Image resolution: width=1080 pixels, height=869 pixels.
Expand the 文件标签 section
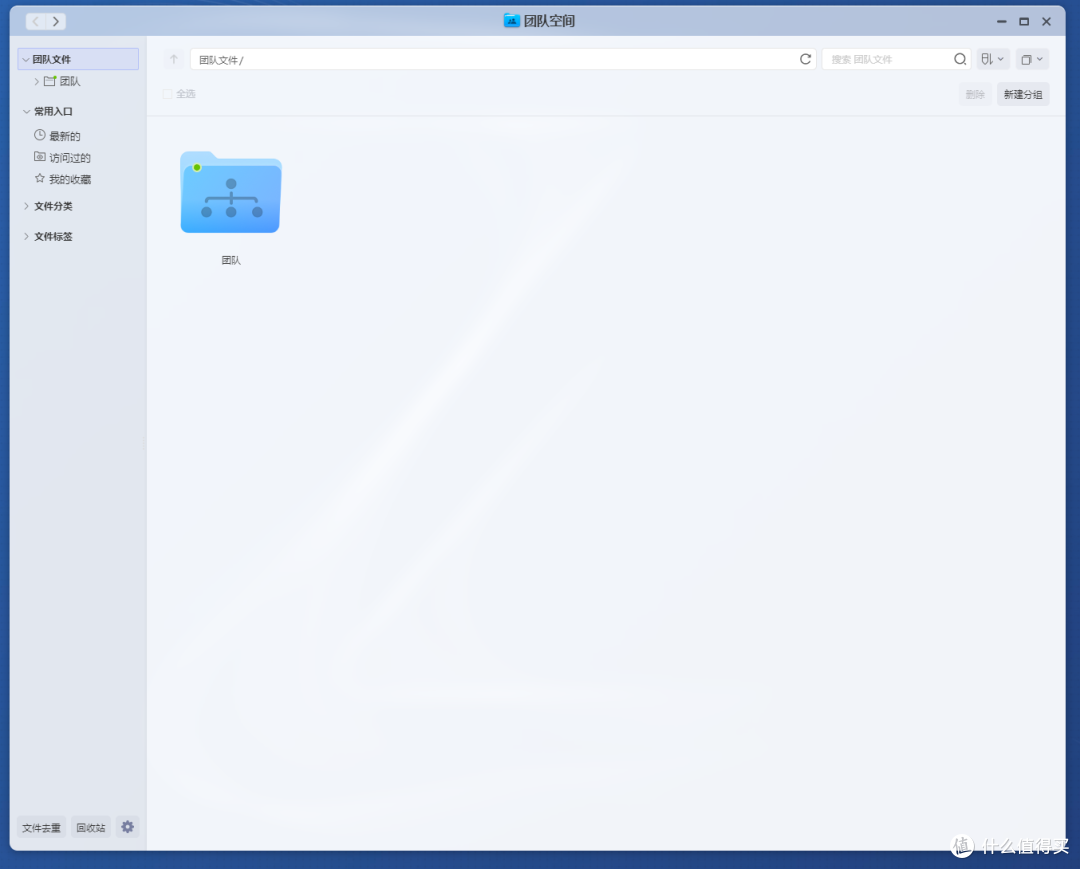pyautogui.click(x=26, y=236)
